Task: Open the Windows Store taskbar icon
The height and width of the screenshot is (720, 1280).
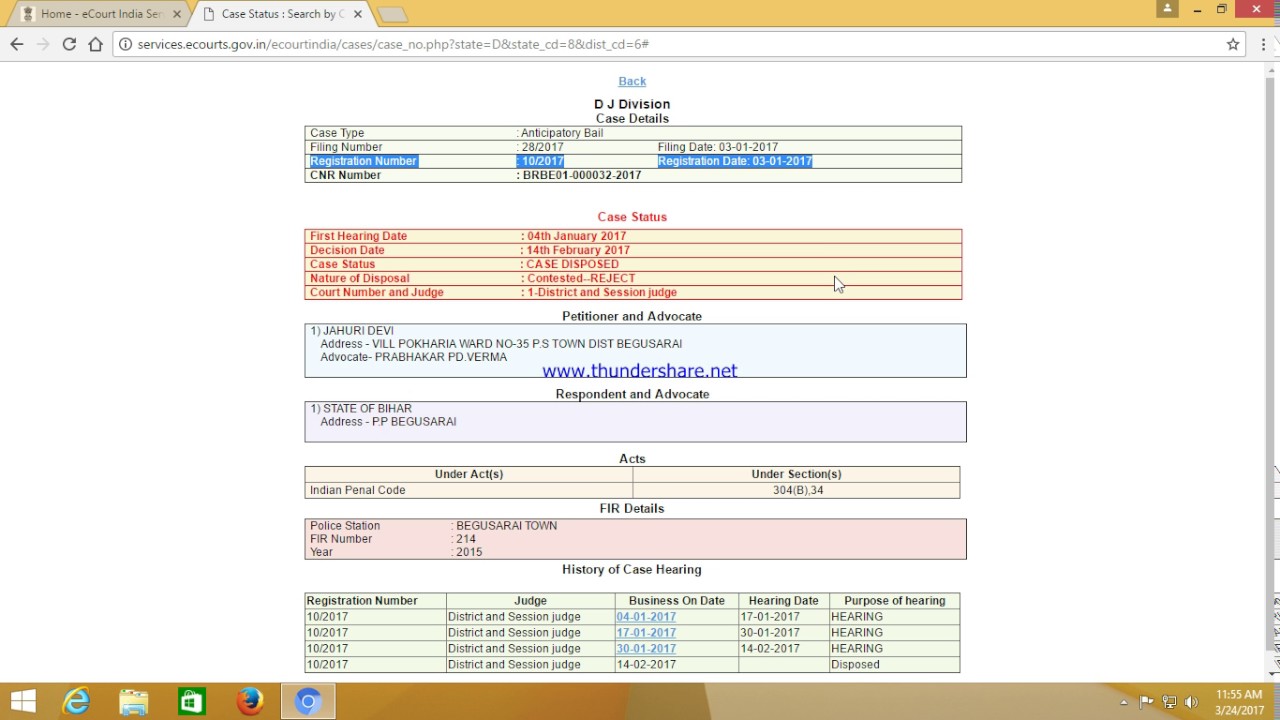Action: 191,702
